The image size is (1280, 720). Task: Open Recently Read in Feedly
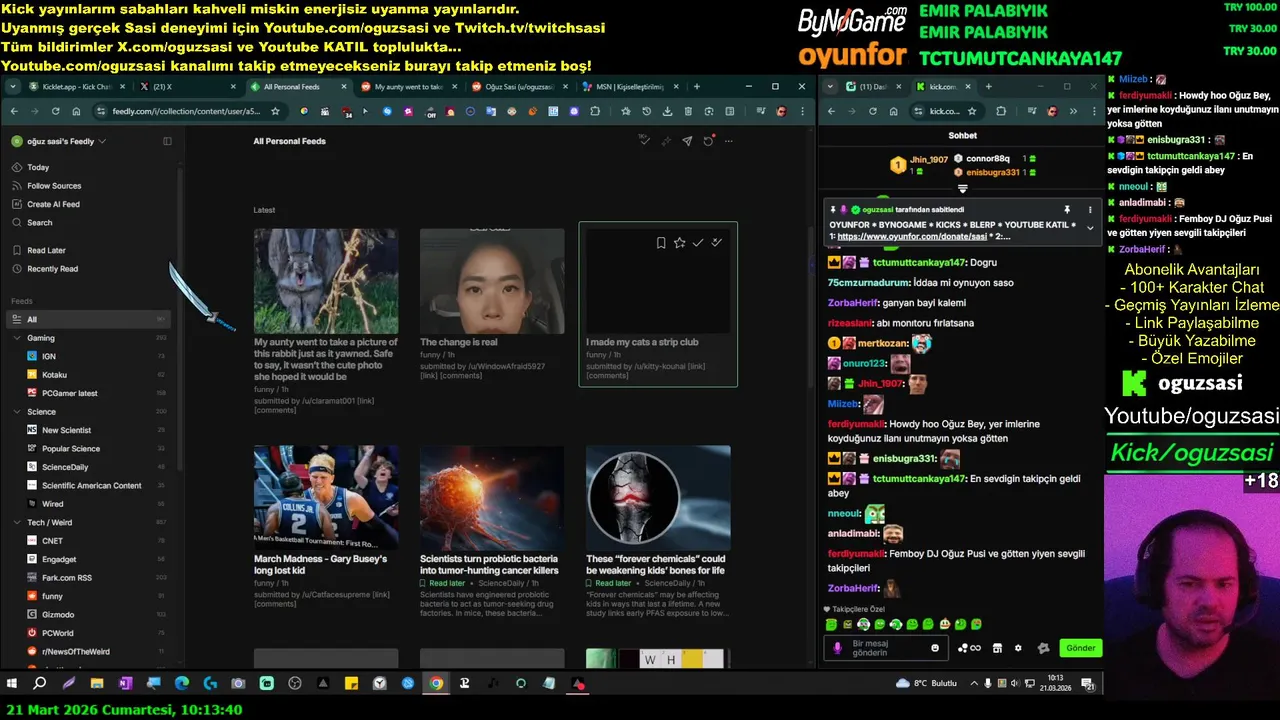[52, 269]
